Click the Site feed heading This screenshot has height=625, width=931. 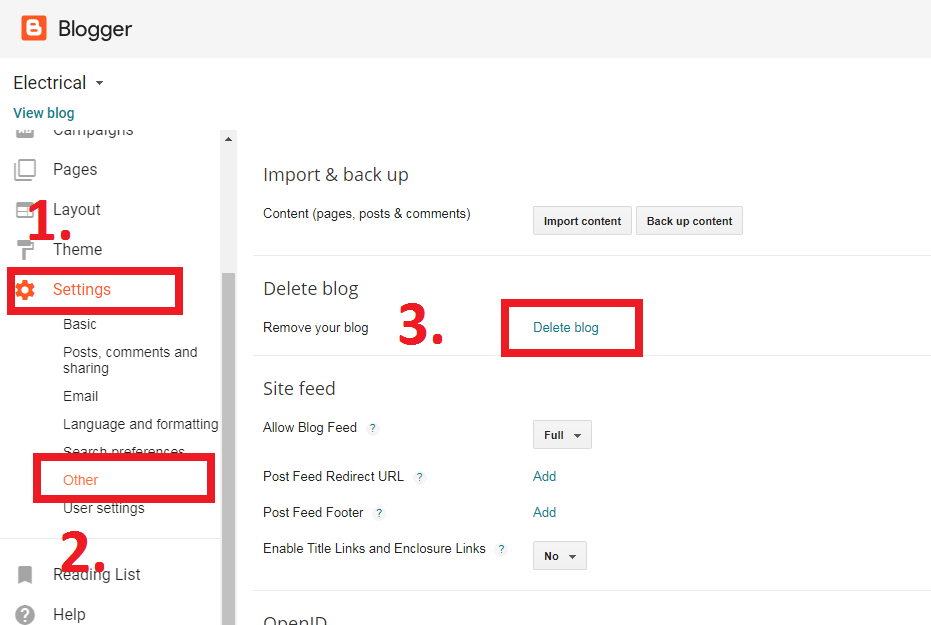(x=299, y=389)
